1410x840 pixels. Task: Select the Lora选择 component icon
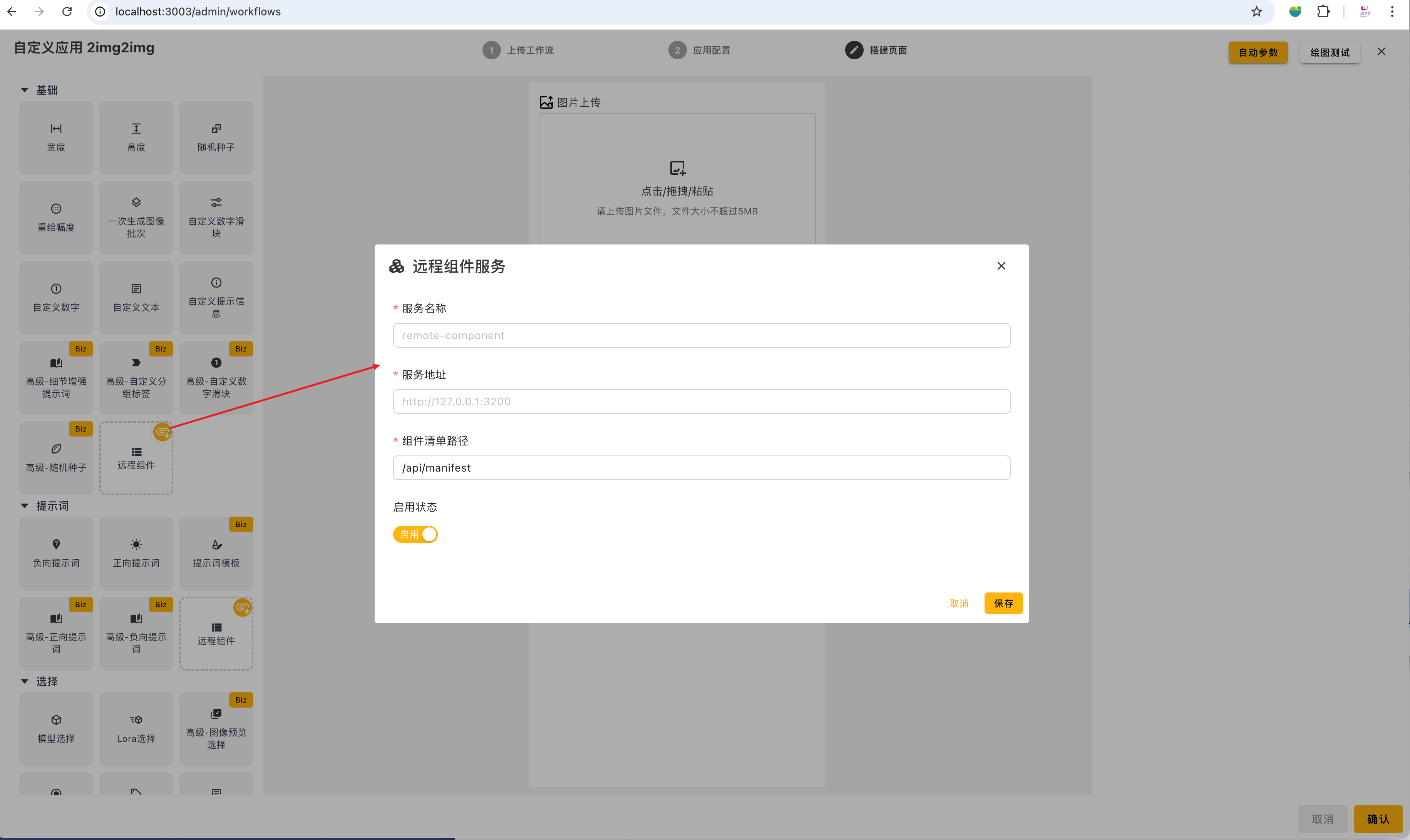(136, 720)
